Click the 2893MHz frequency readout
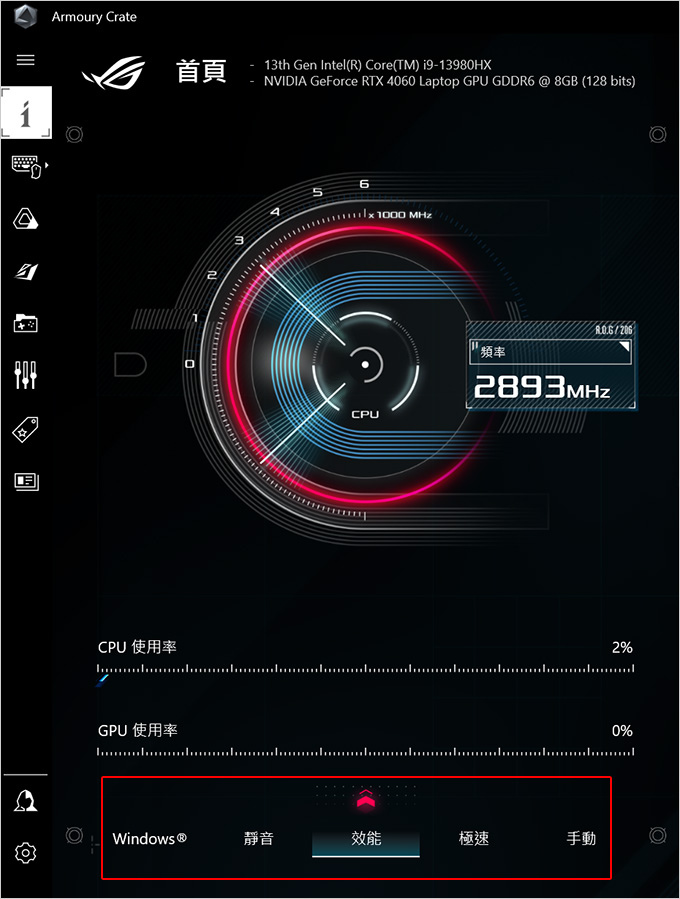Image resolution: width=680 pixels, height=899 pixels. coord(542,387)
